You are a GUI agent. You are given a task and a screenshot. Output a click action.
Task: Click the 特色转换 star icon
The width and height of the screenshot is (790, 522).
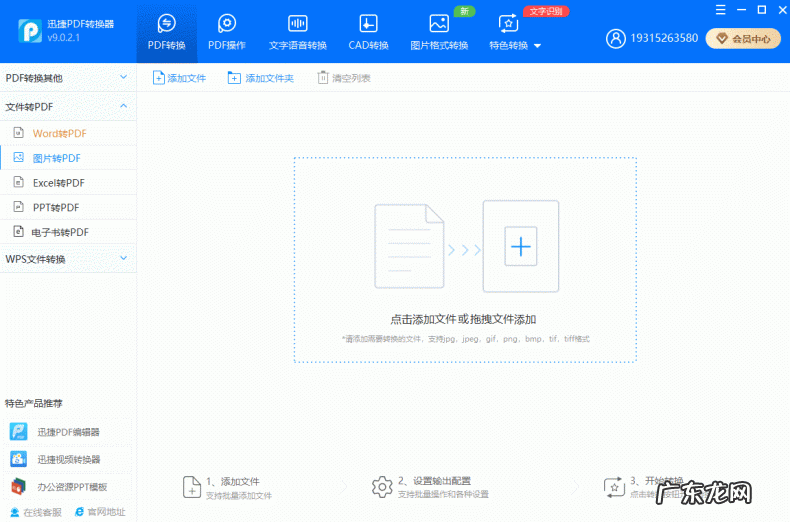pos(508,23)
